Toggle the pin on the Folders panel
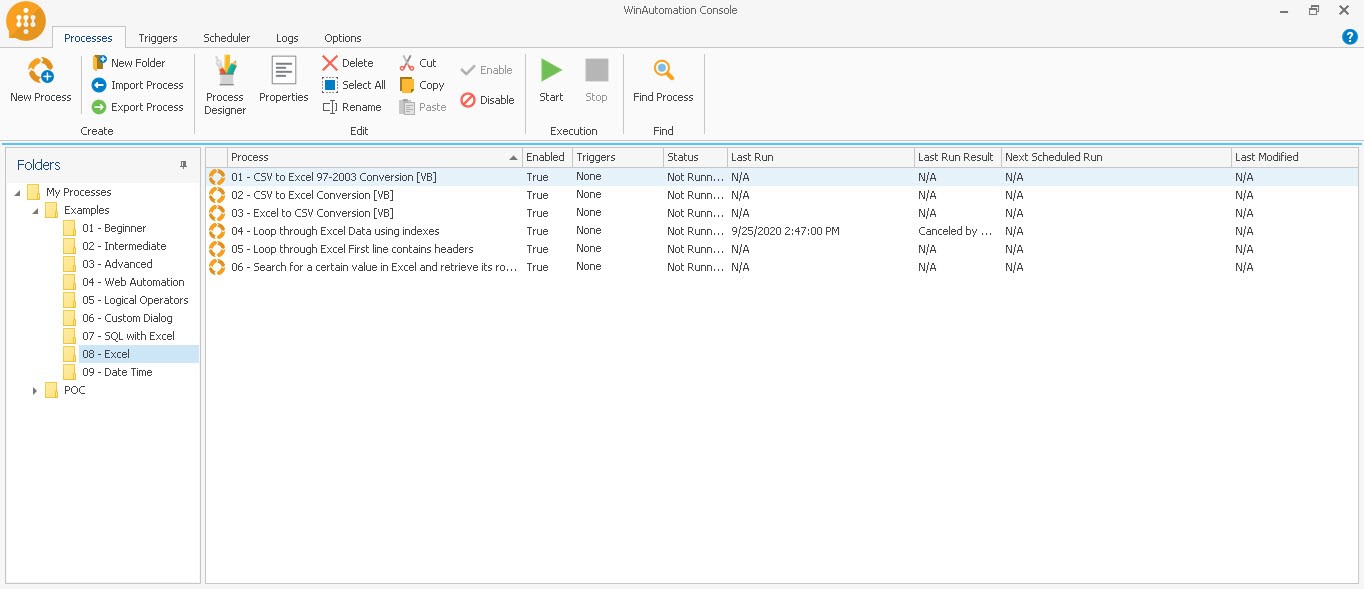This screenshot has height=589, width=1364. tap(185, 165)
